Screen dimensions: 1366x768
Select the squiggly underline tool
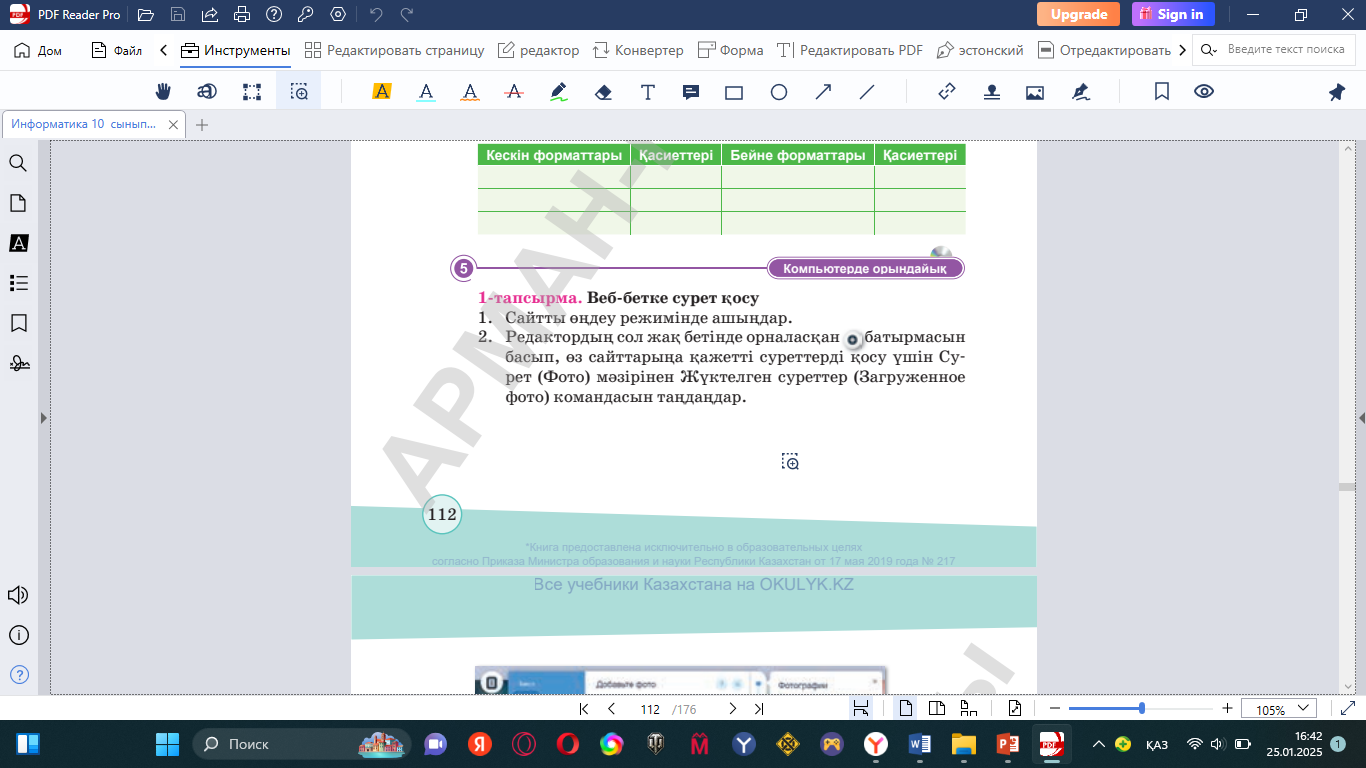[x=470, y=92]
